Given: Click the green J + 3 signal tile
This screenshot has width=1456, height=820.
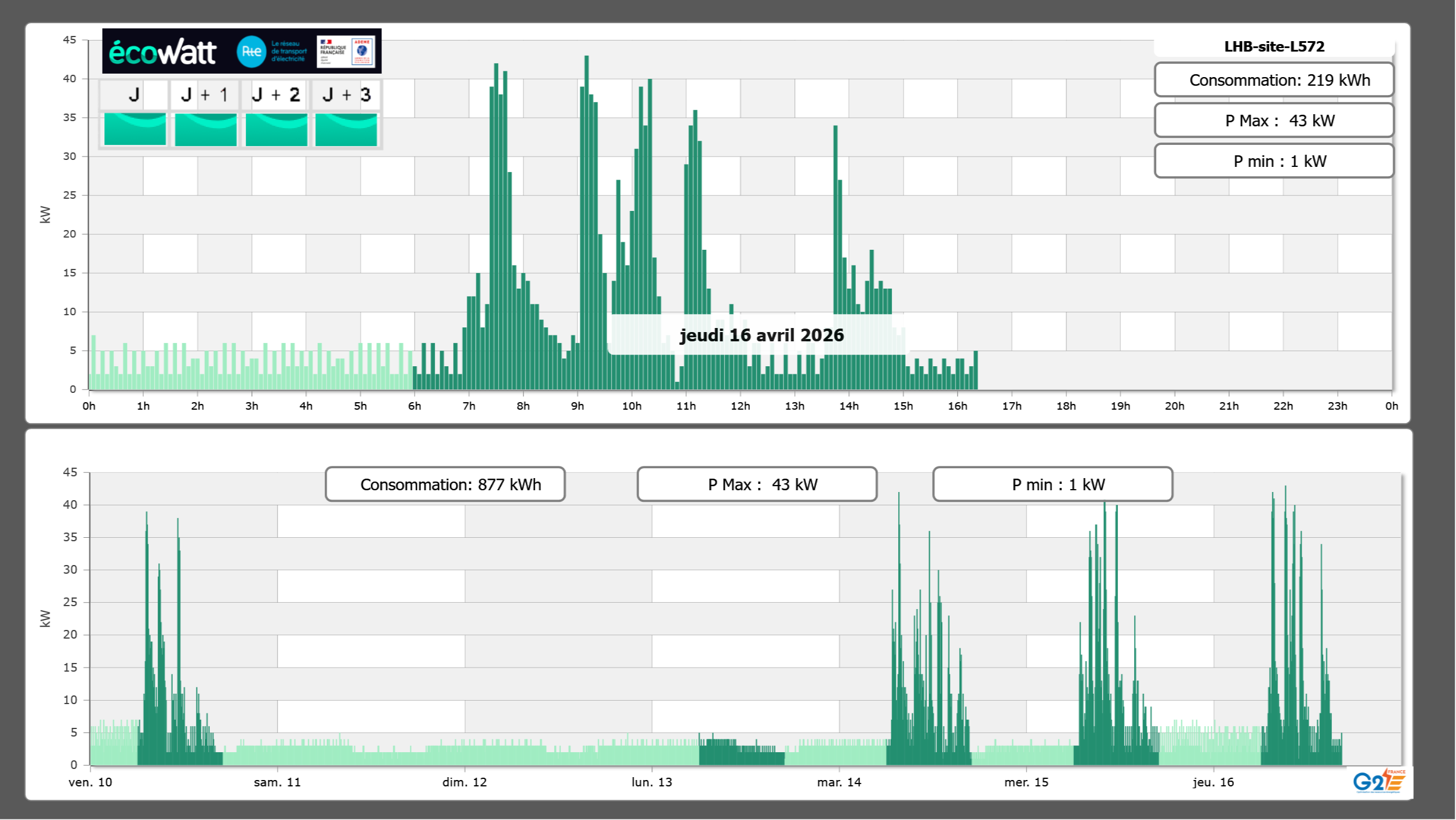Looking at the screenshot, I should 346,129.
